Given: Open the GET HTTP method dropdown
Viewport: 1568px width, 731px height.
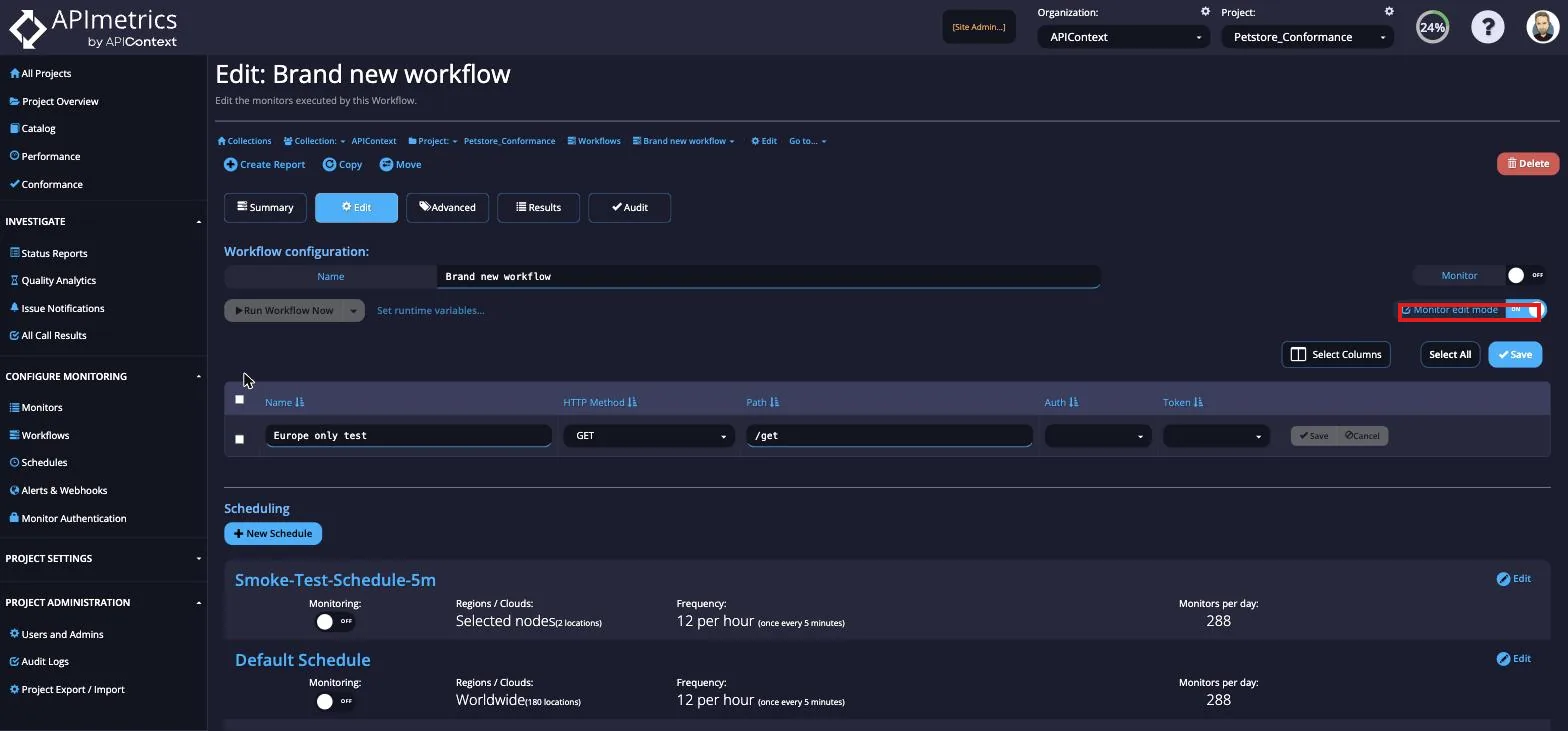Looking at the screenshot, I should coord(648,436).
